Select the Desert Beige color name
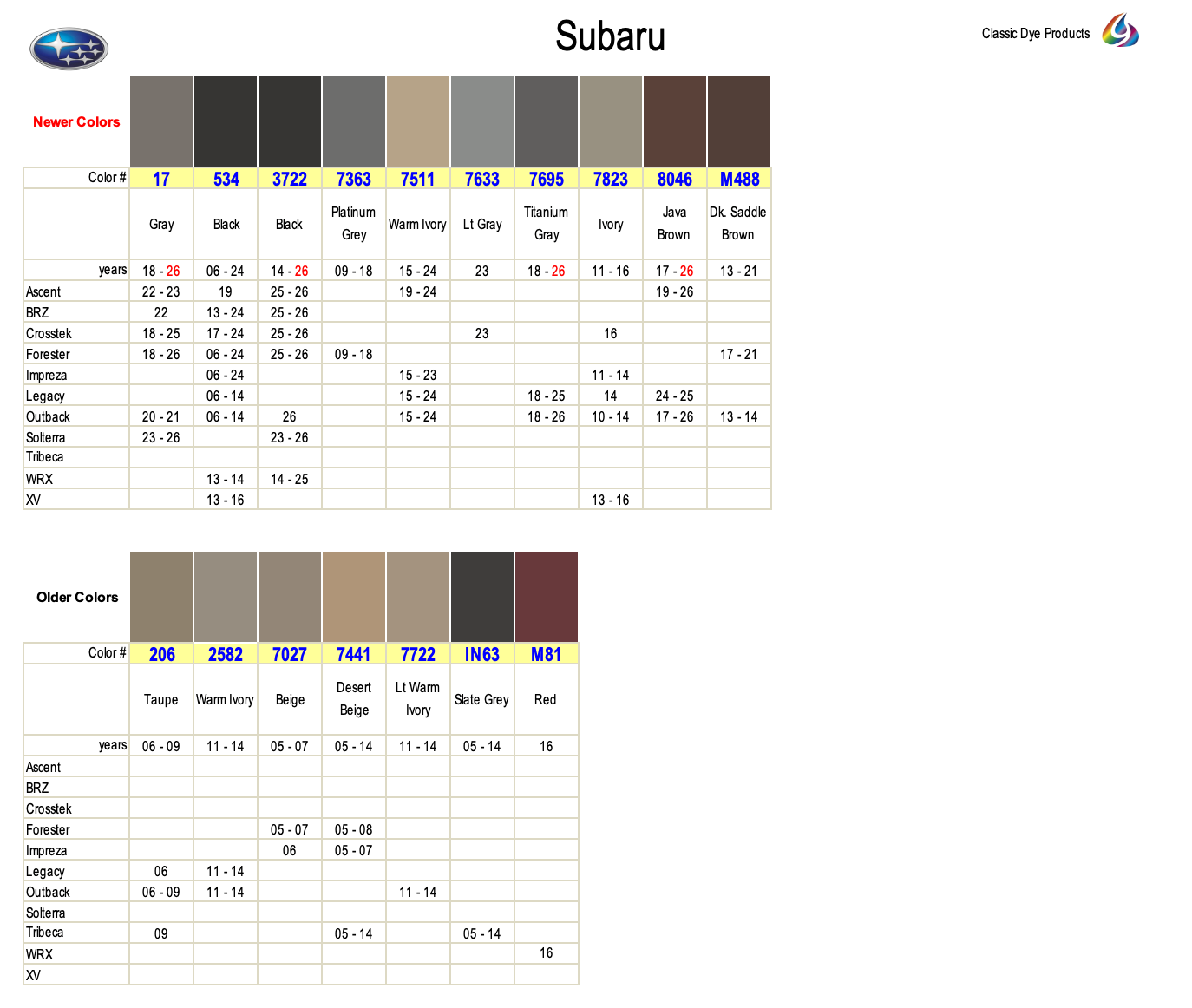 (x=354, y=699)
